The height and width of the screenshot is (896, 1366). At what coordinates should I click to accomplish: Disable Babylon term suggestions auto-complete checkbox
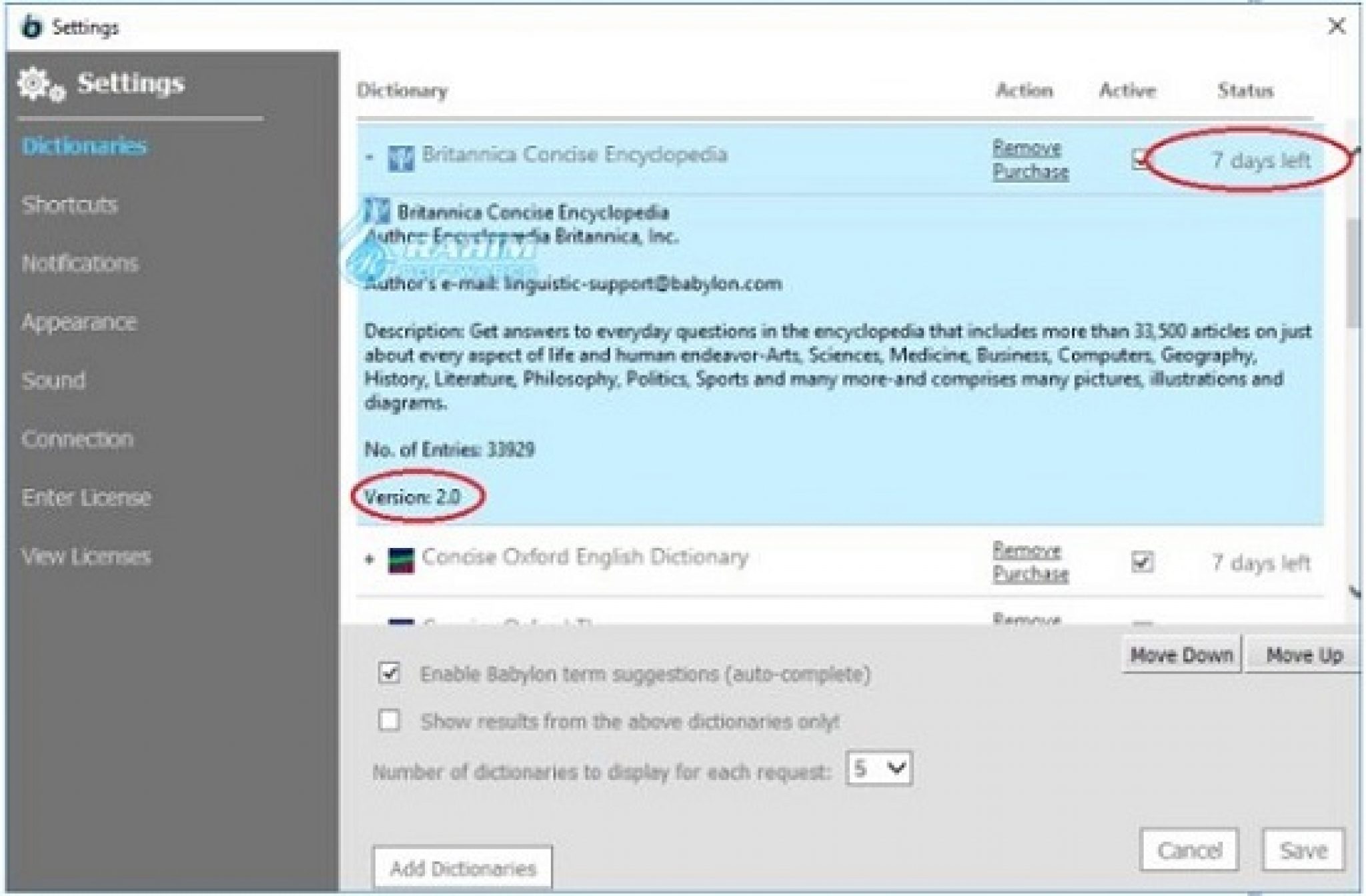389,673
